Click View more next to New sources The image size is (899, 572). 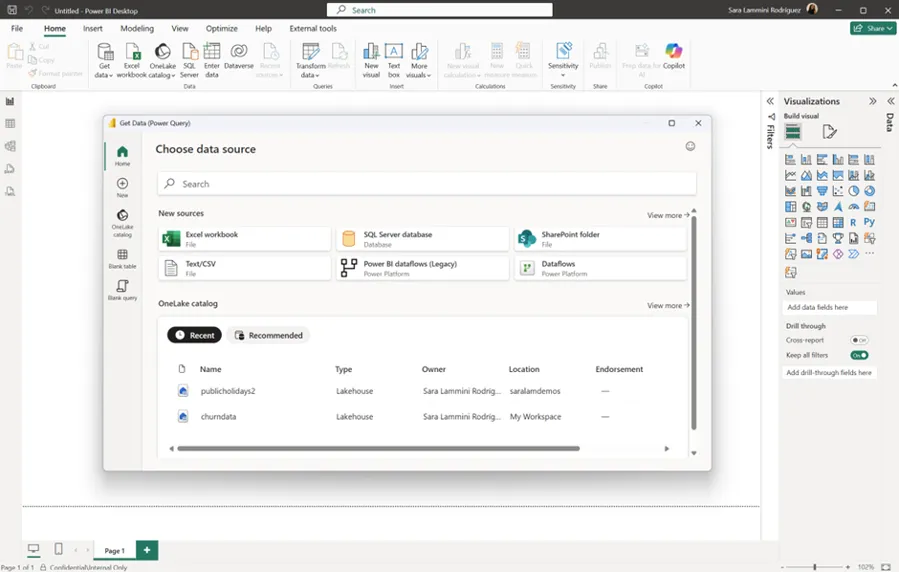(668, 216)
